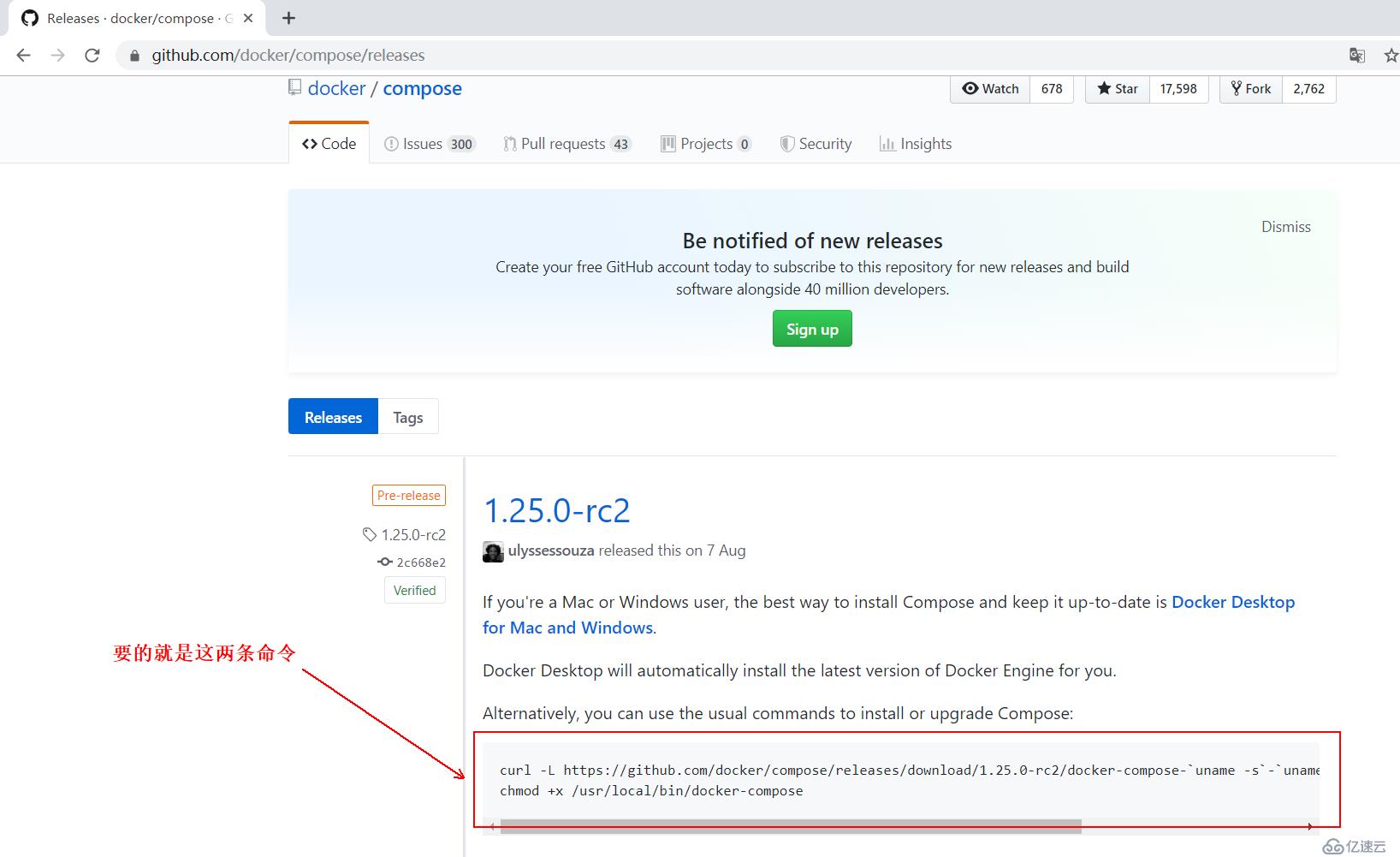1400x857 pixels.
Task: Star the docker/compose repository
Action: (1118, 89)
